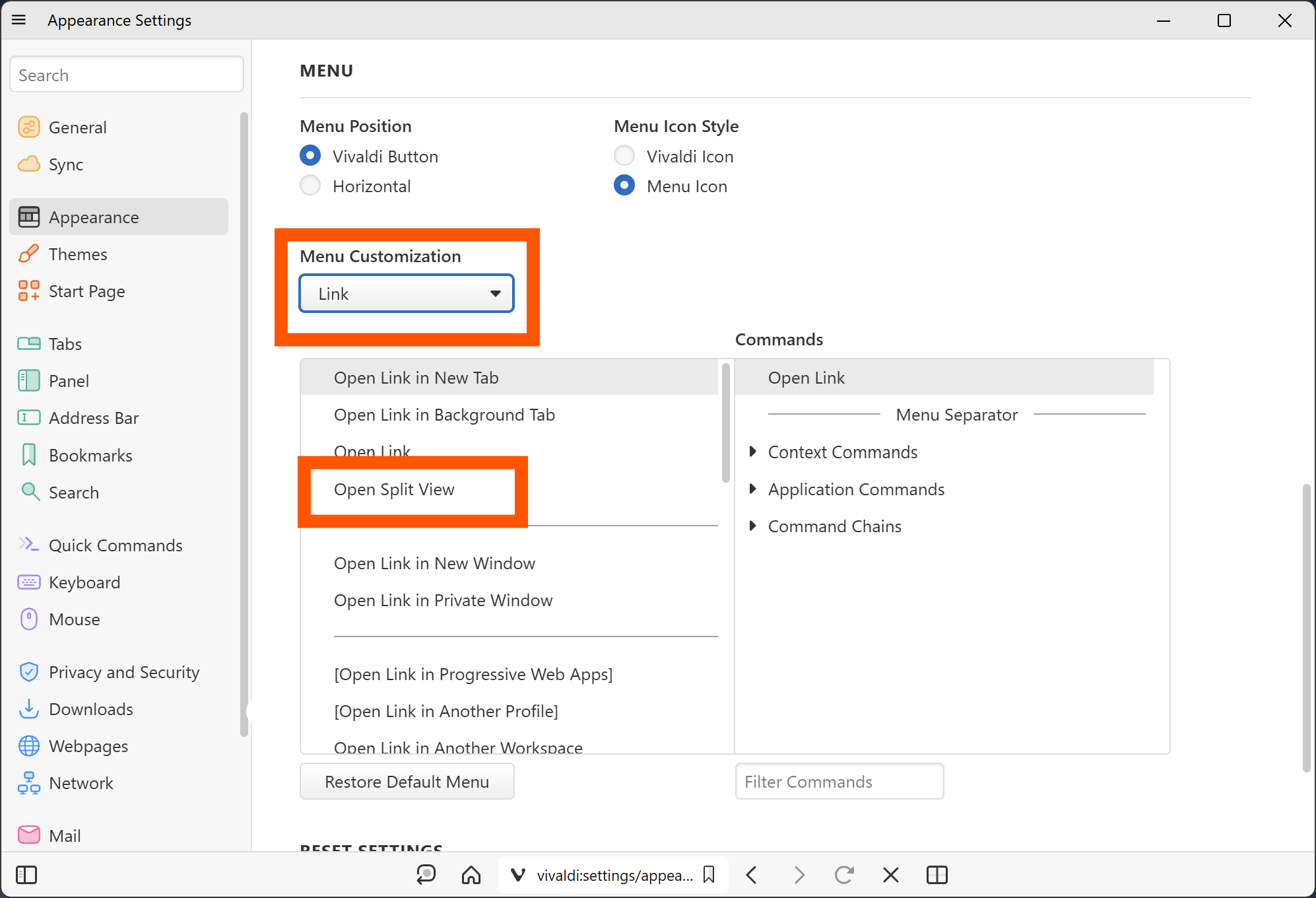This screenshot has height=898, width=1316.
Task: Click the Search magnifier icon in sidebar
Action: [30, 492]
